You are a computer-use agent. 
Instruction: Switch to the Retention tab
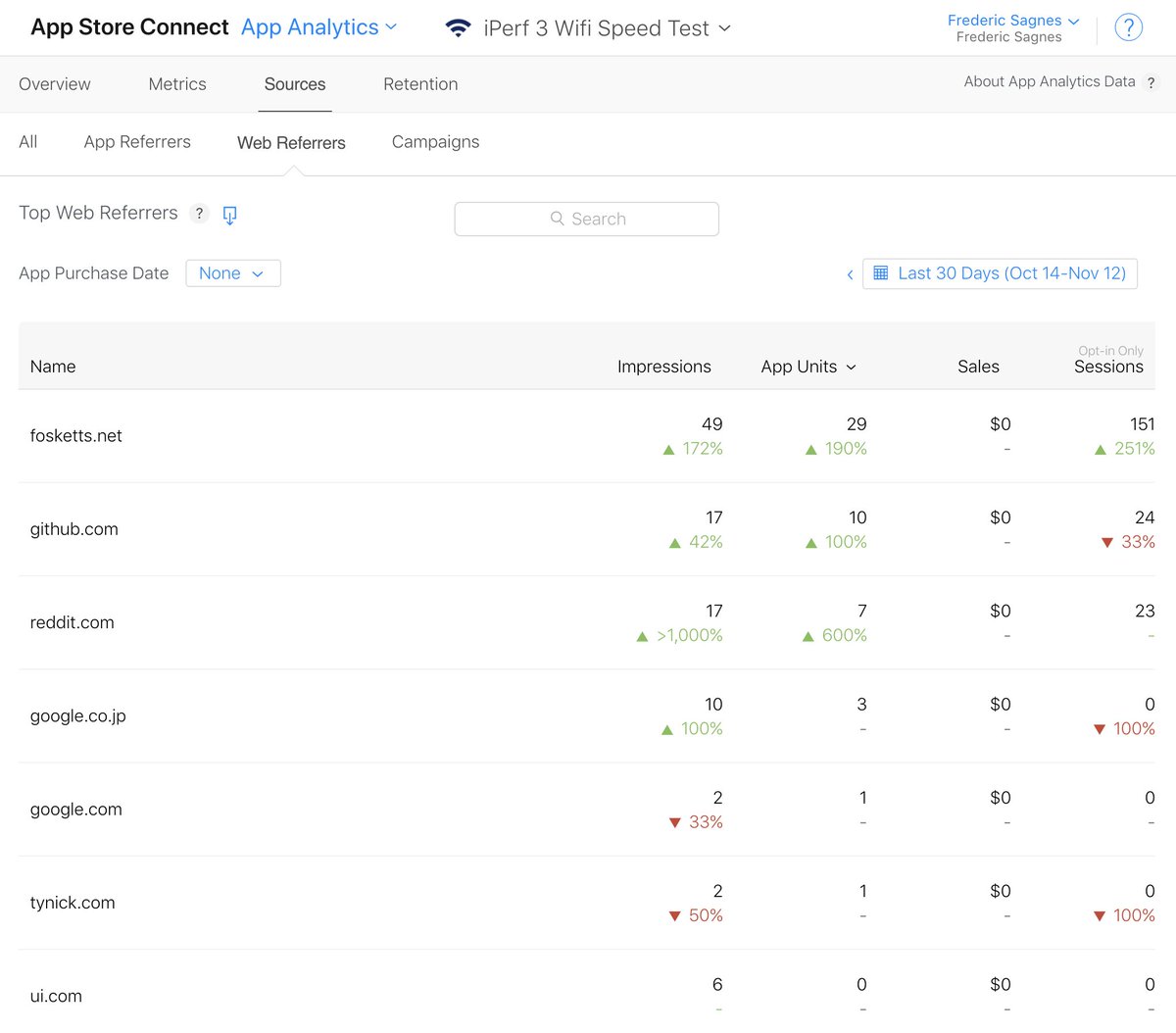pos(420,84)
